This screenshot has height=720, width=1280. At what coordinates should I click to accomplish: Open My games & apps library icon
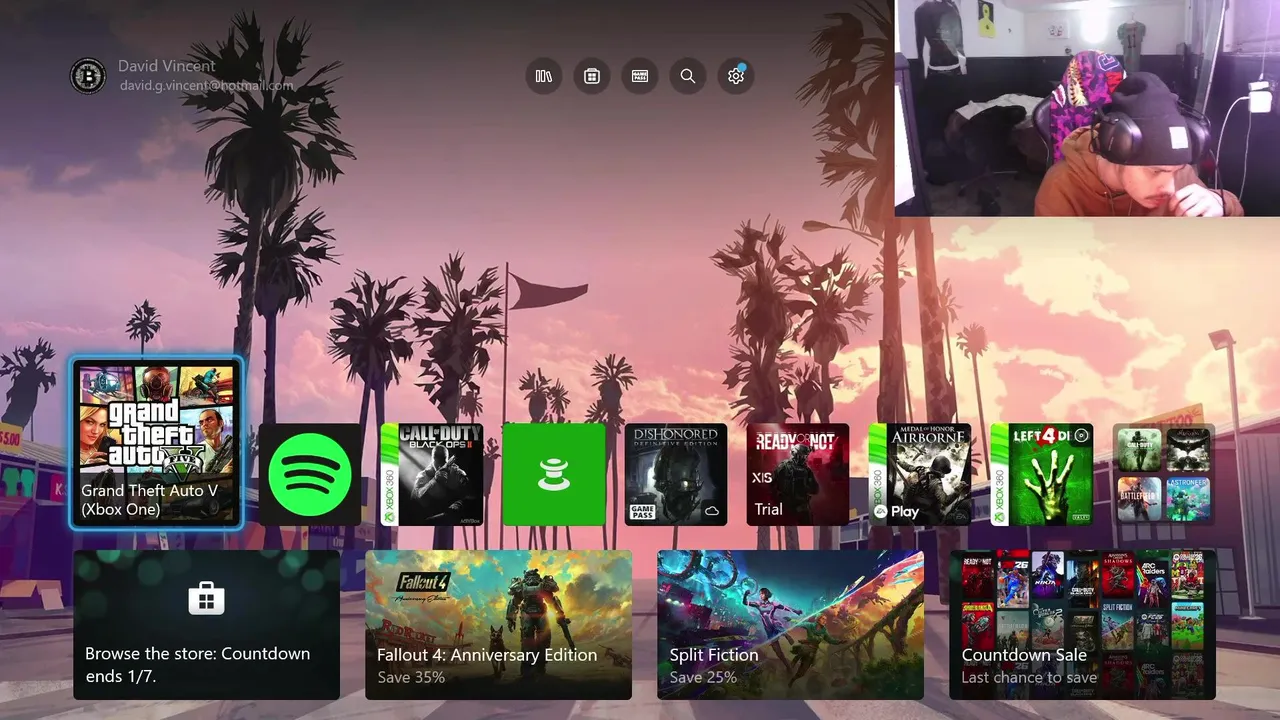[x=544, y=76]
